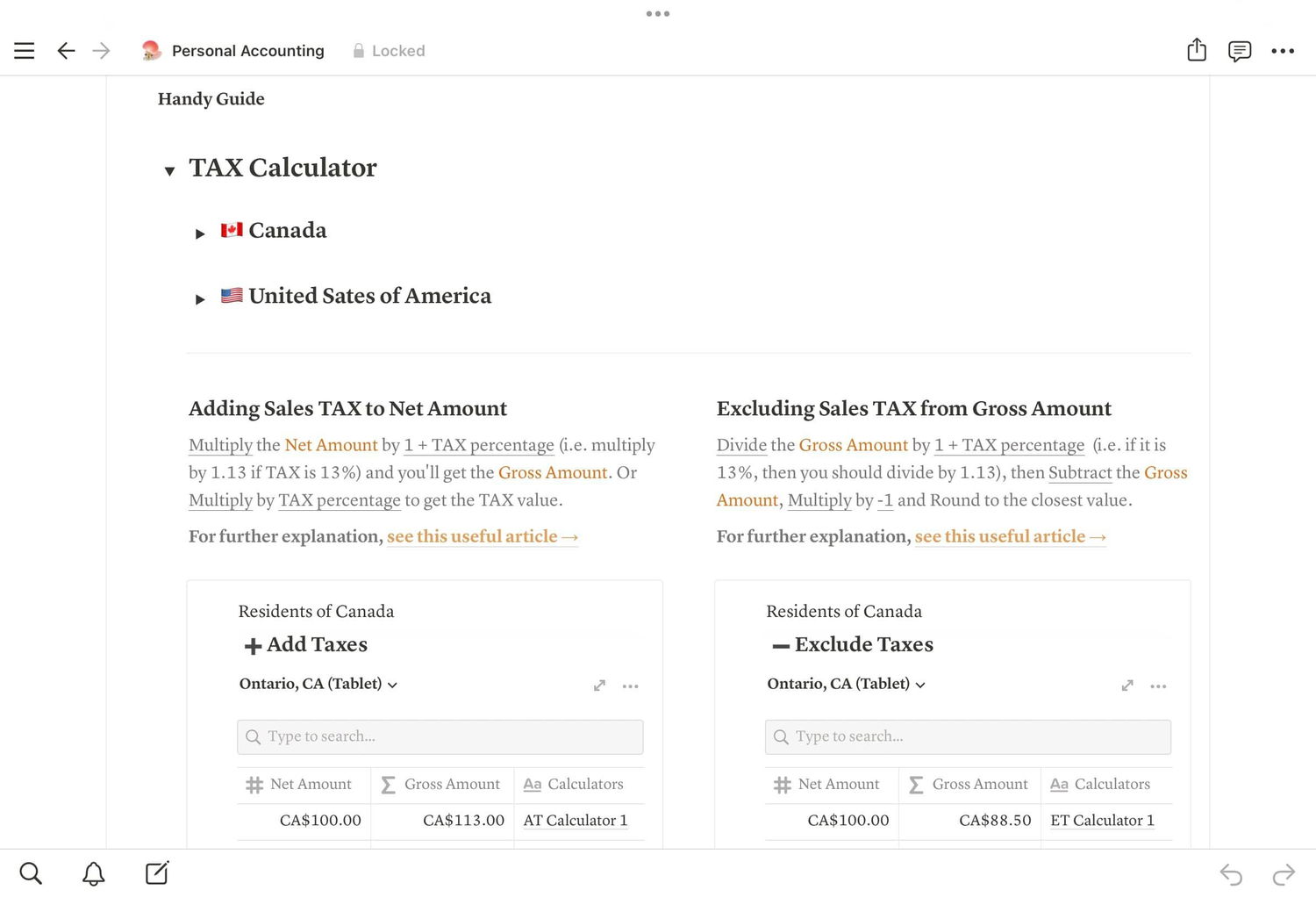The width and height of the screenshot is (1316, 919).
Task: Click the Handy Guide heading
Action: pos(211,99)
